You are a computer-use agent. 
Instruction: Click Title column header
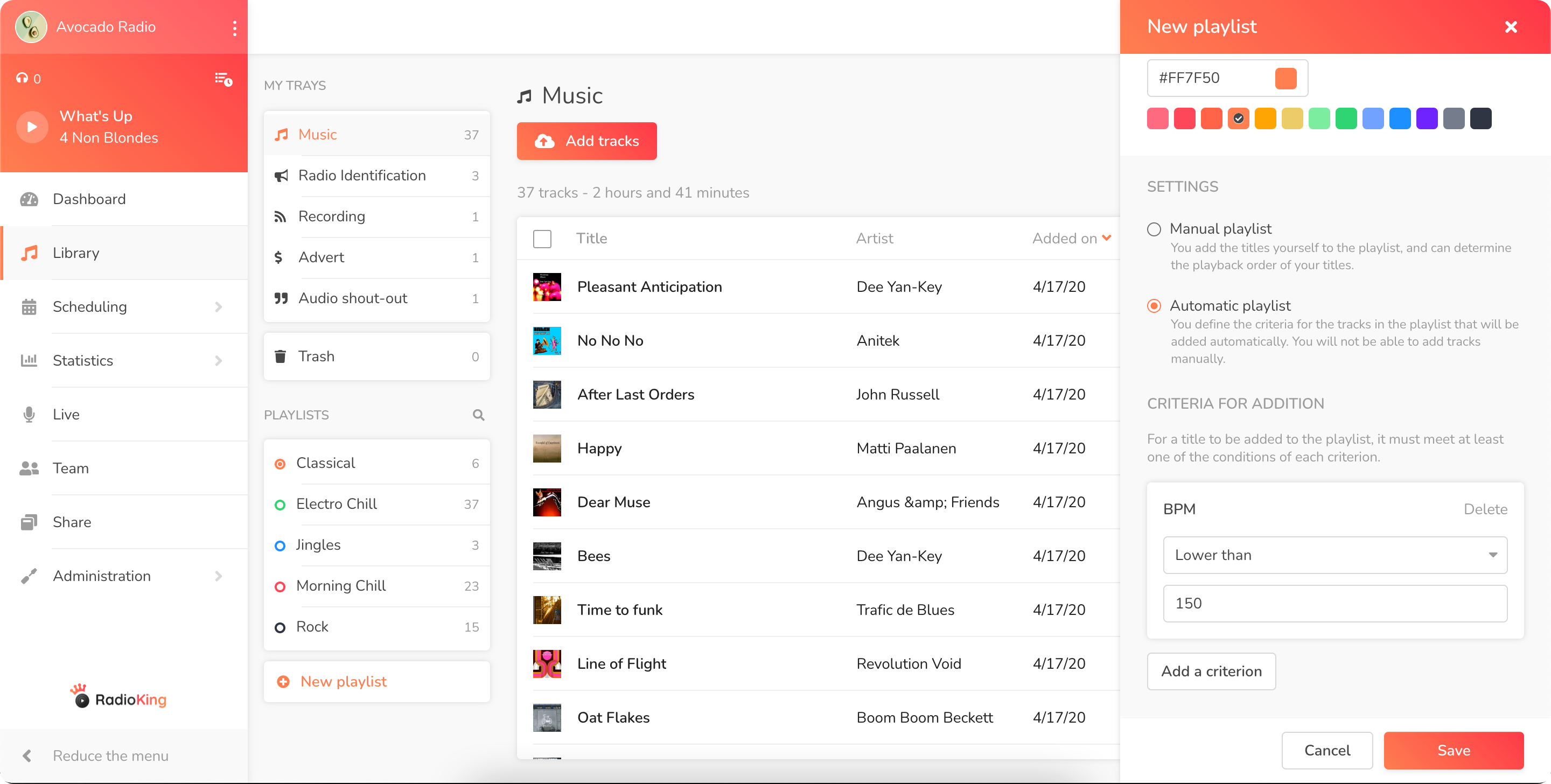coord(591,239)
